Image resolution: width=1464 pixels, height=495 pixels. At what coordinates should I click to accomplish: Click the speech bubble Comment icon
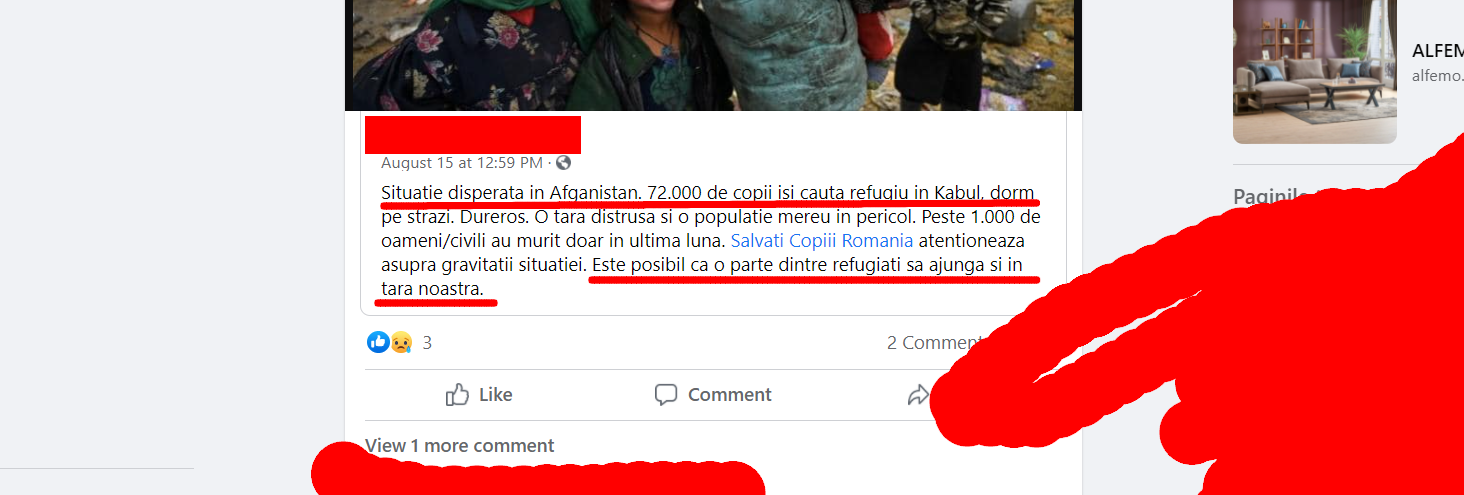point(666,395)
